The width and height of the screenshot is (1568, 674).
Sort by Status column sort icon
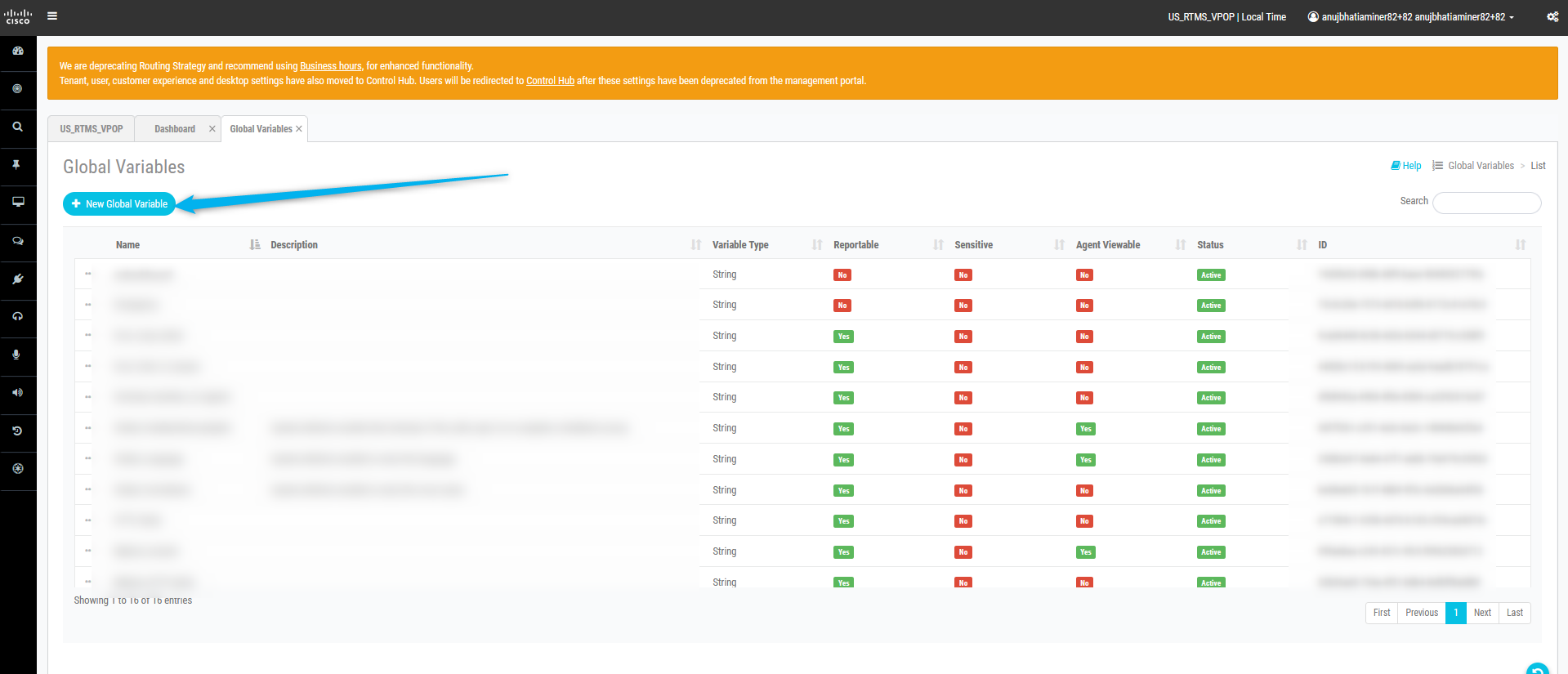tap(1302, 244)
